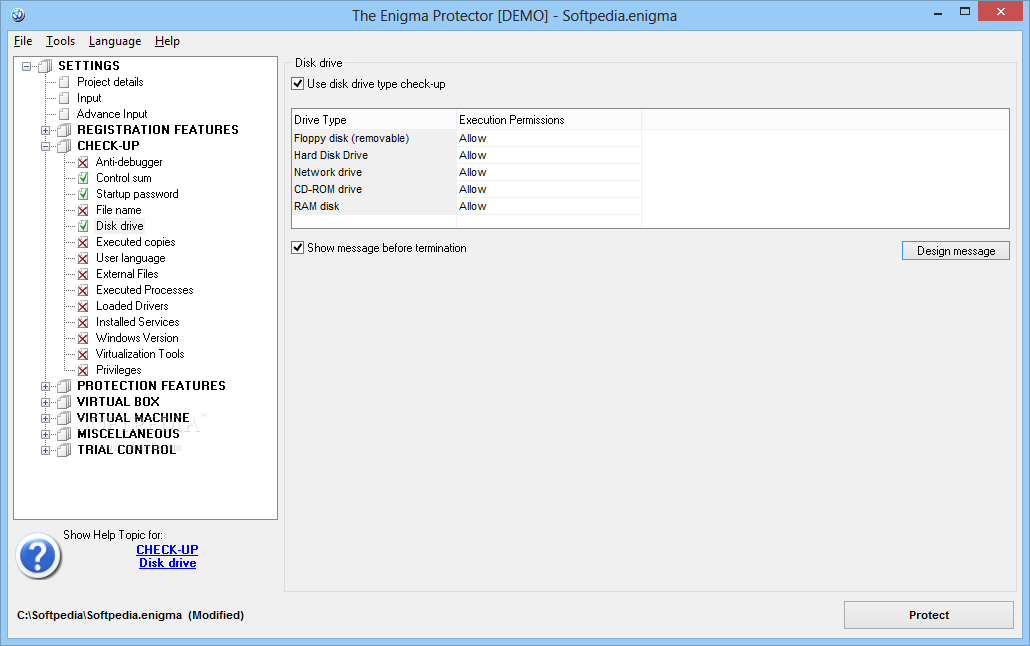
Task: Click the red X icon beside Executed copies
Action: coord(83,242)
